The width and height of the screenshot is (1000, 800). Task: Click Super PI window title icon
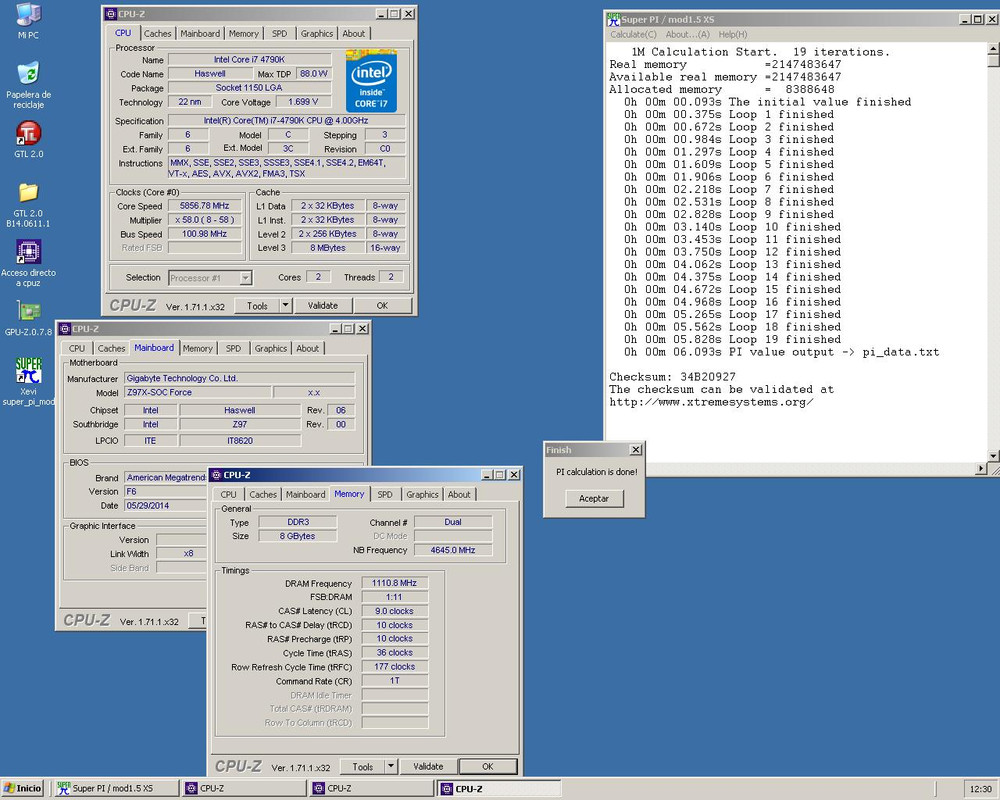pos(614,20)
